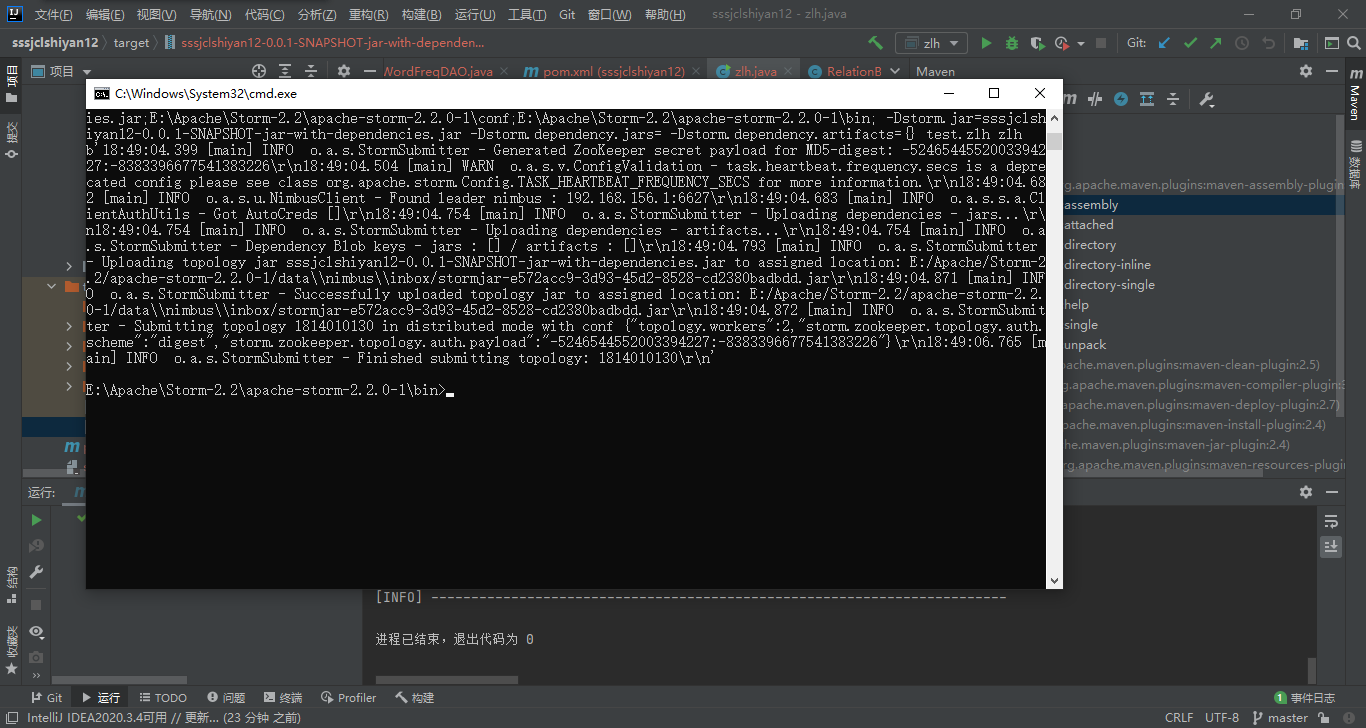
Task: Toggle soft-wrap in Run console
Action: click(1331, 522)
